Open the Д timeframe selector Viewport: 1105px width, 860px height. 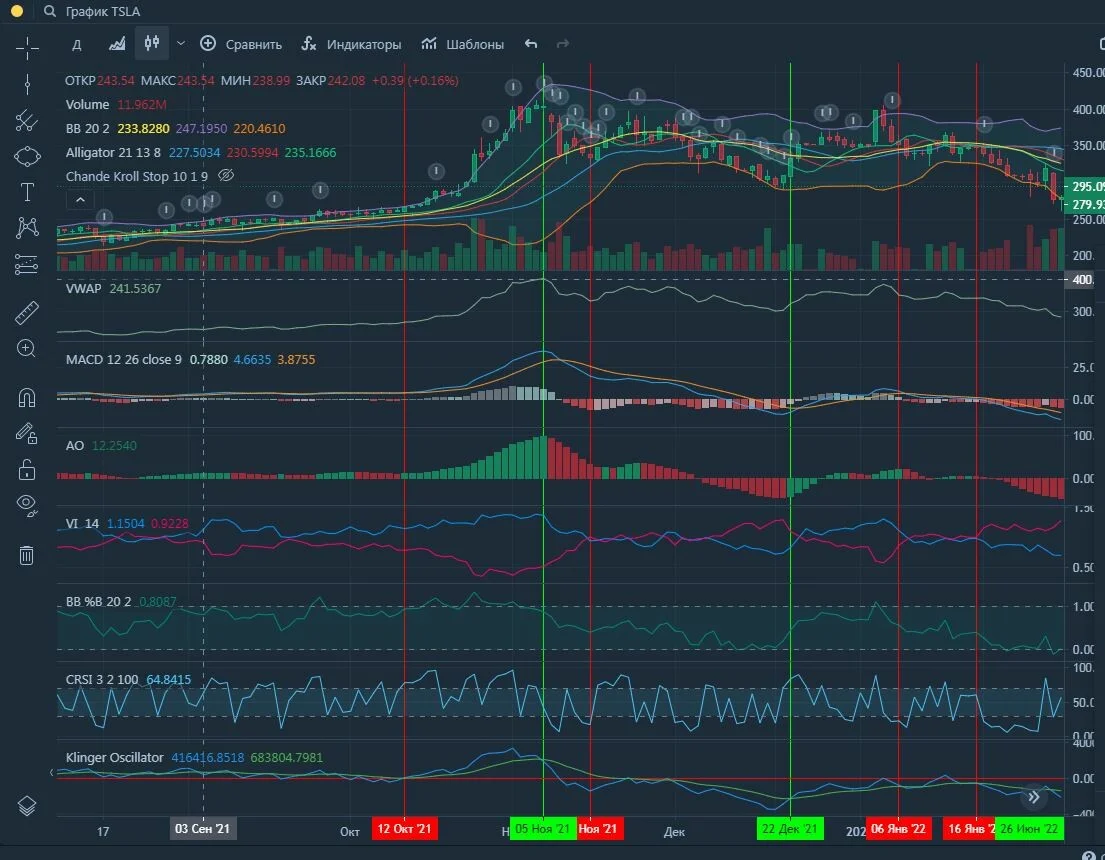[x=77, y=44]
